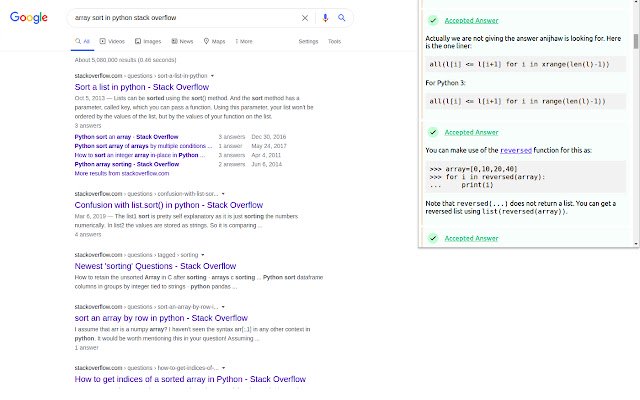640x400 pixels.
Task: Open 'How to sort an integer array in-place' sublink
Action: click(140, 155)
